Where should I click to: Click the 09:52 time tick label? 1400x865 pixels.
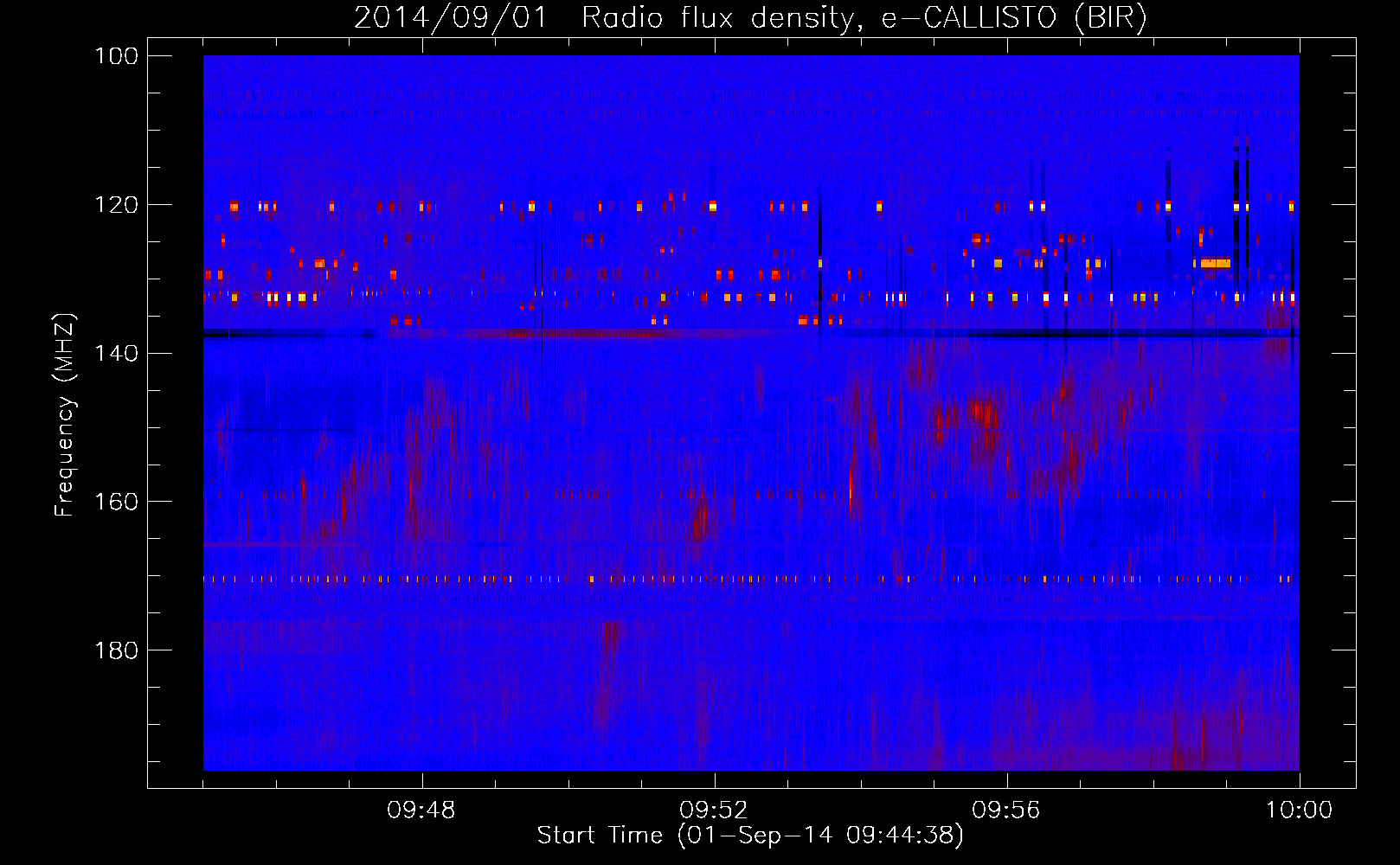click(x=714, y=811)
